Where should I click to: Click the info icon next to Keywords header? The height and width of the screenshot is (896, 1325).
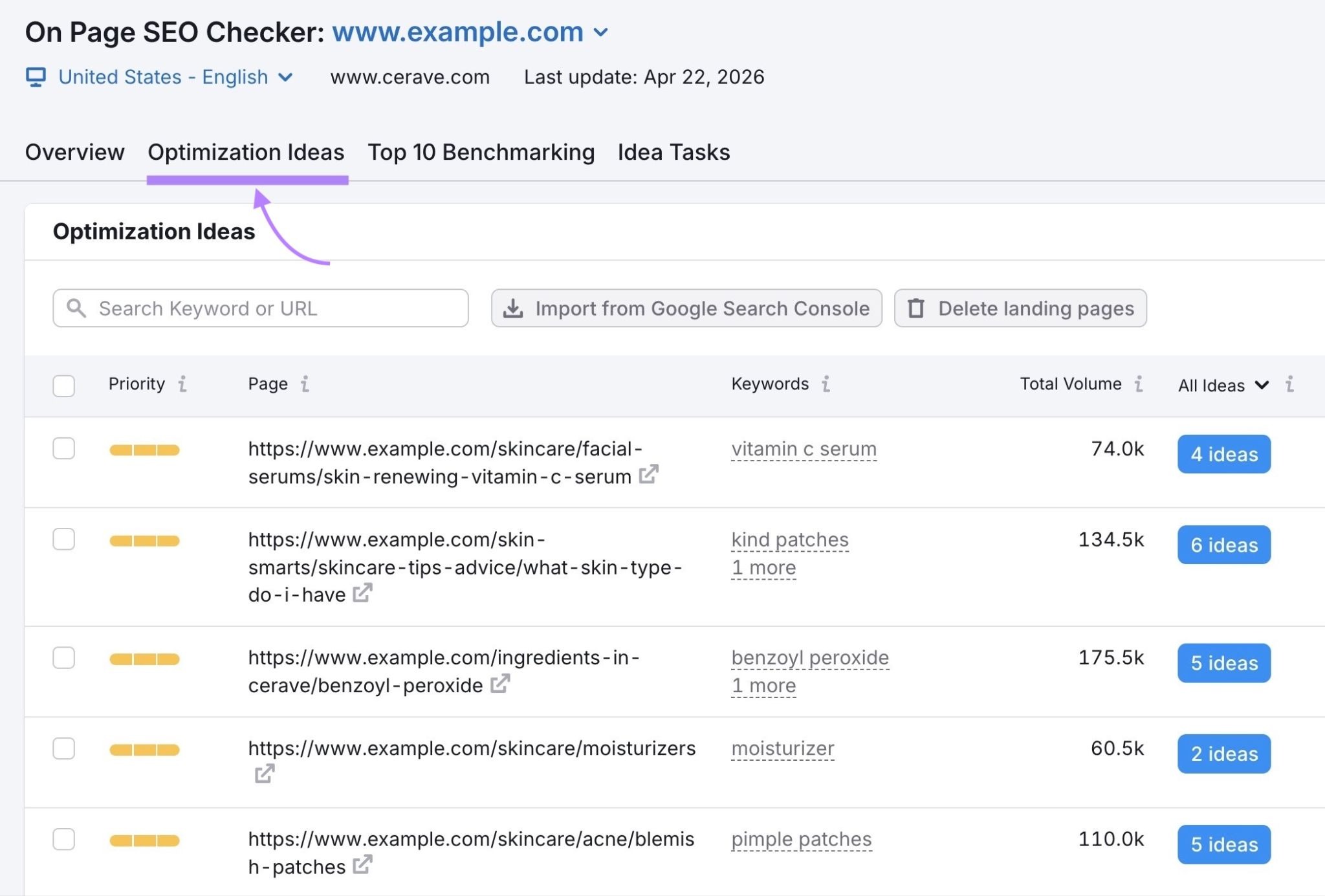(826, 384)
